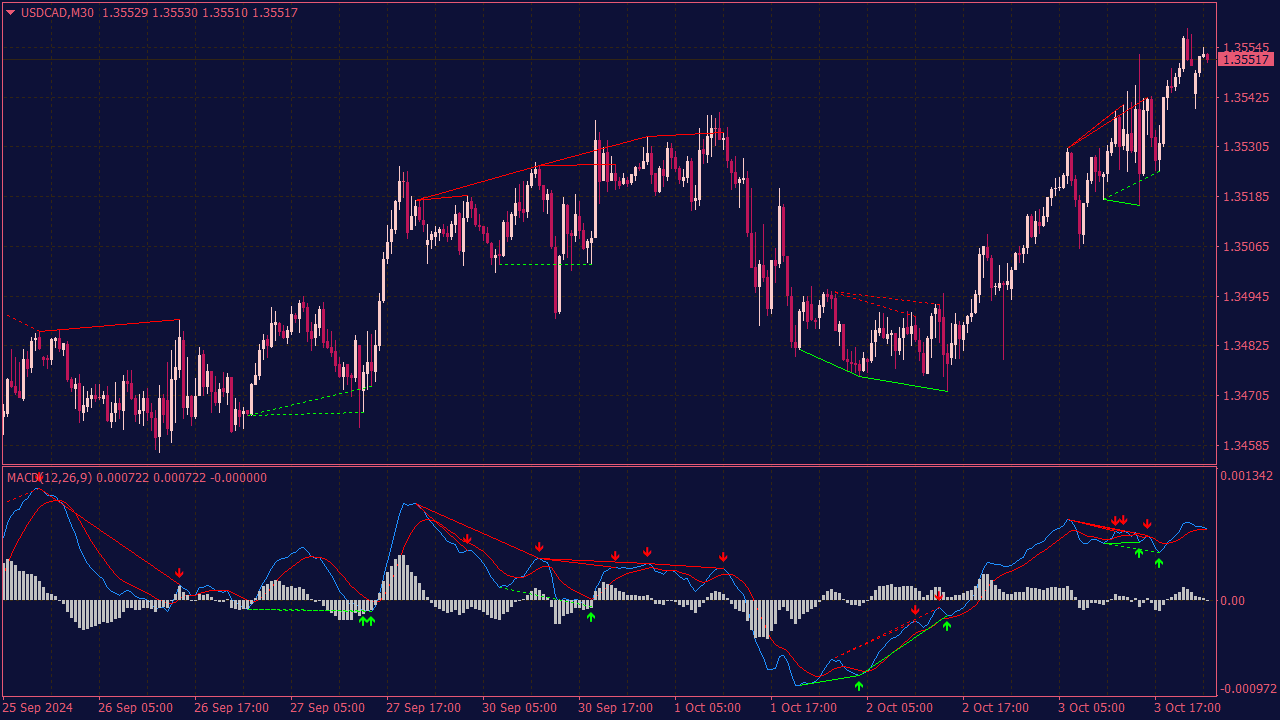Click the MACD(12,26,9) indicator label

pyautogui.click(x=50, y=478)
